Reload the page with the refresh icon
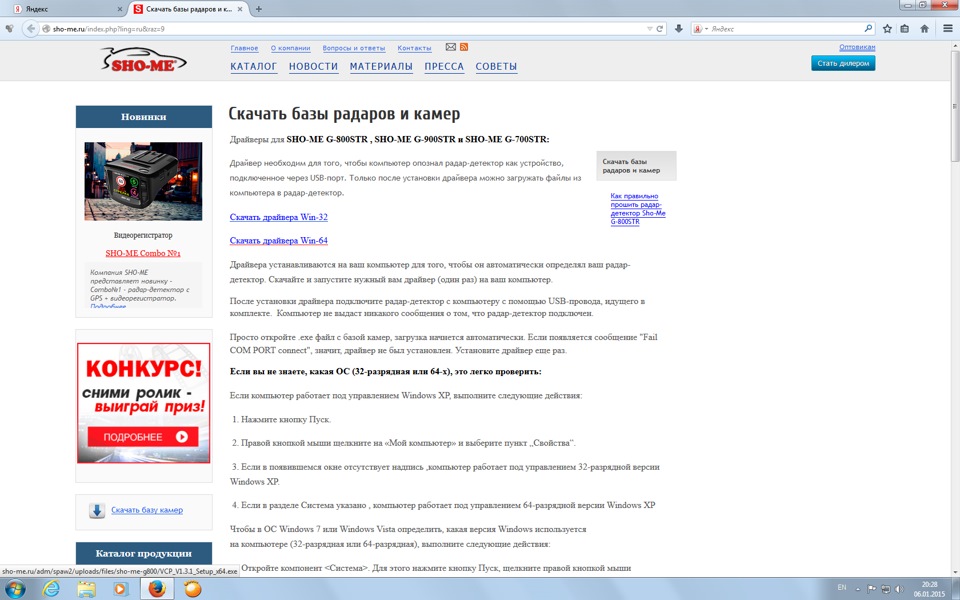This screenshot has width=960, height=600. click(660, 29)
